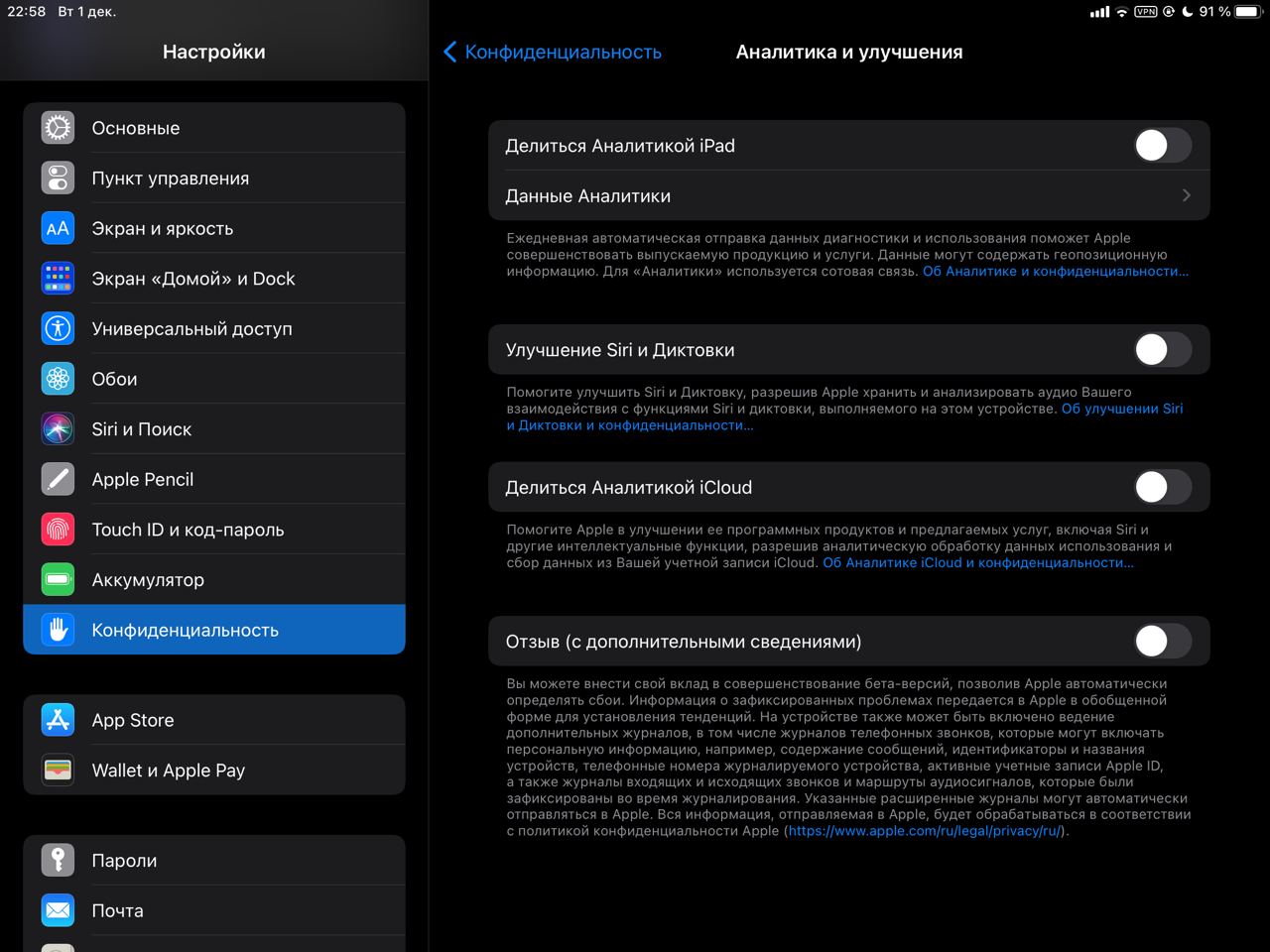
Task: Select Siri и Поиск in sidebar
Action: [x=214, y=429]
